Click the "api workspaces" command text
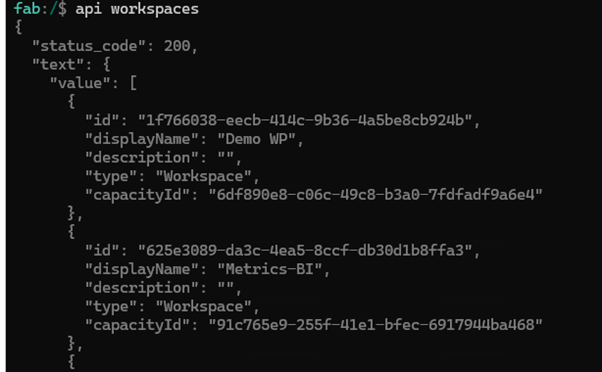This screenshot has height=372, width=602. point(137,9)
